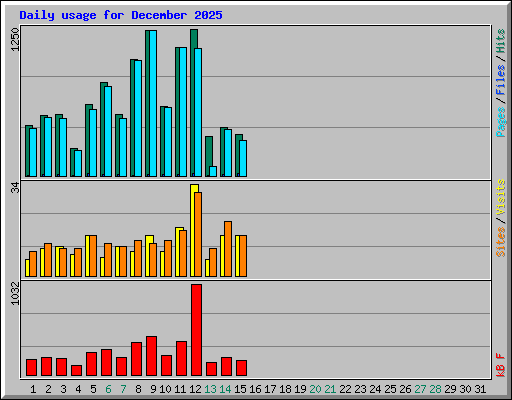Click the cyan files bar for day 6

pos(108,131)
